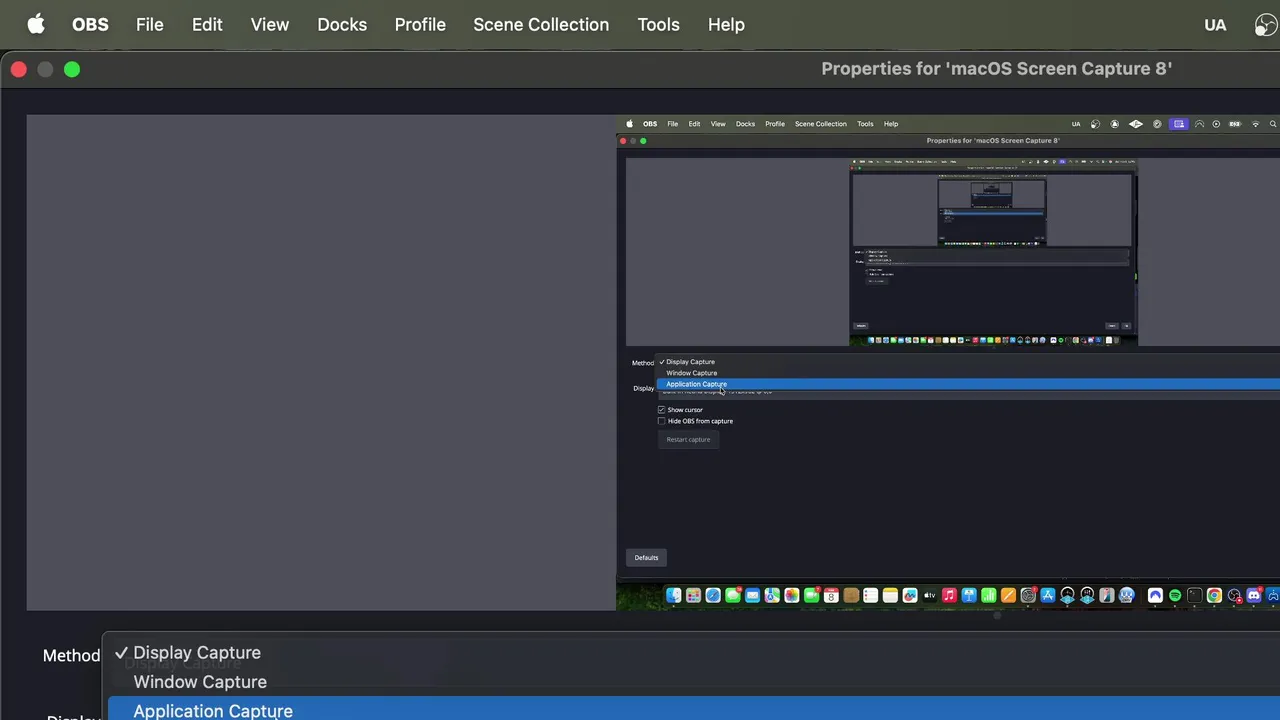Click Discord icon in preview dock
The height and width of the screenshot is (720, 1280).
(1253, 595)
